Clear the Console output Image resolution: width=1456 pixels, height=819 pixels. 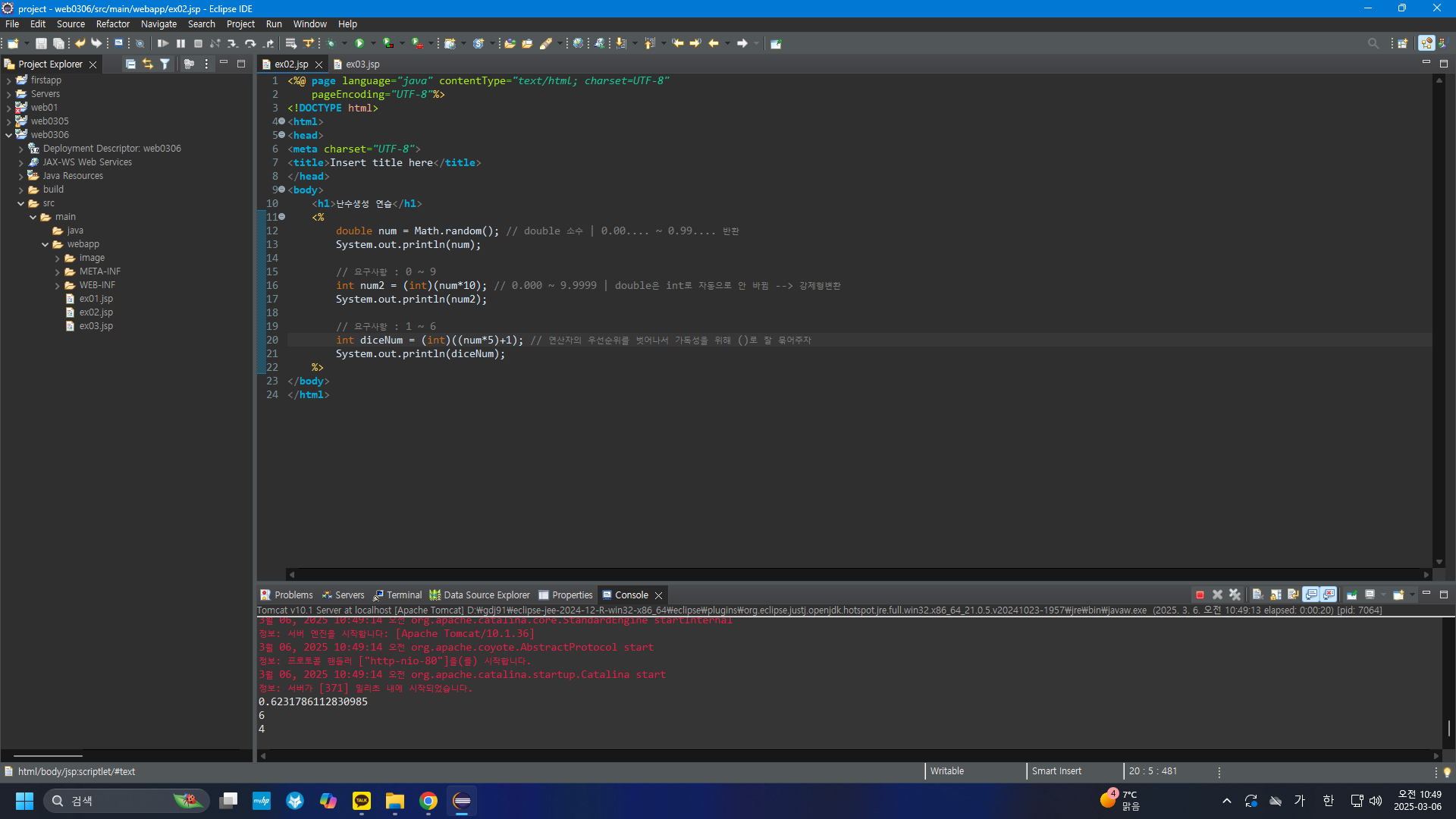coord(1257,595)
